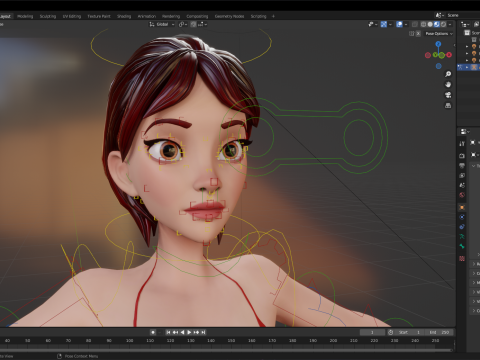Switch to material preview shading
480x360 pixels.
point(437,24)
